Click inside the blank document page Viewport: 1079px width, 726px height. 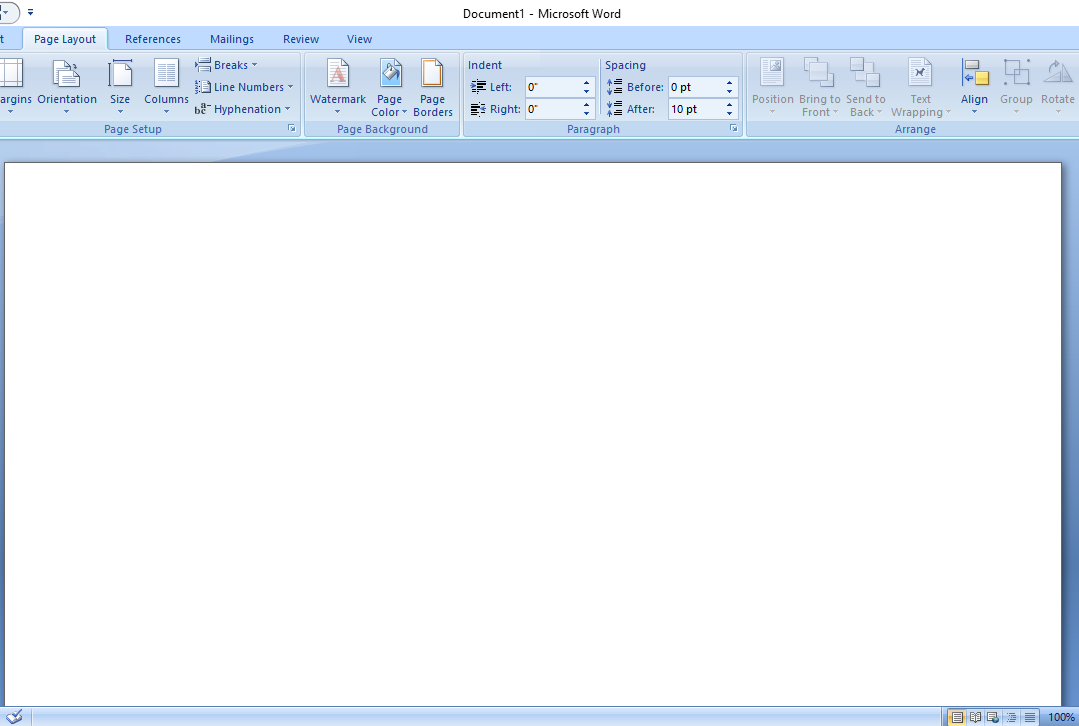pyautogui.click(x=533, y=434)
